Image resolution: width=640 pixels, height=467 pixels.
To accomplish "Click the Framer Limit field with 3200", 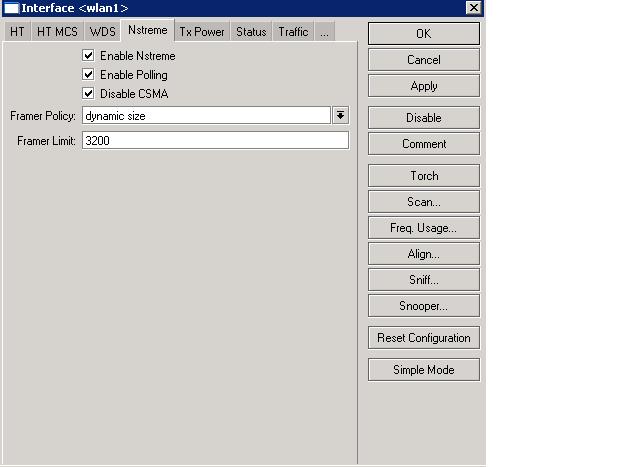I will pos(216,140).
